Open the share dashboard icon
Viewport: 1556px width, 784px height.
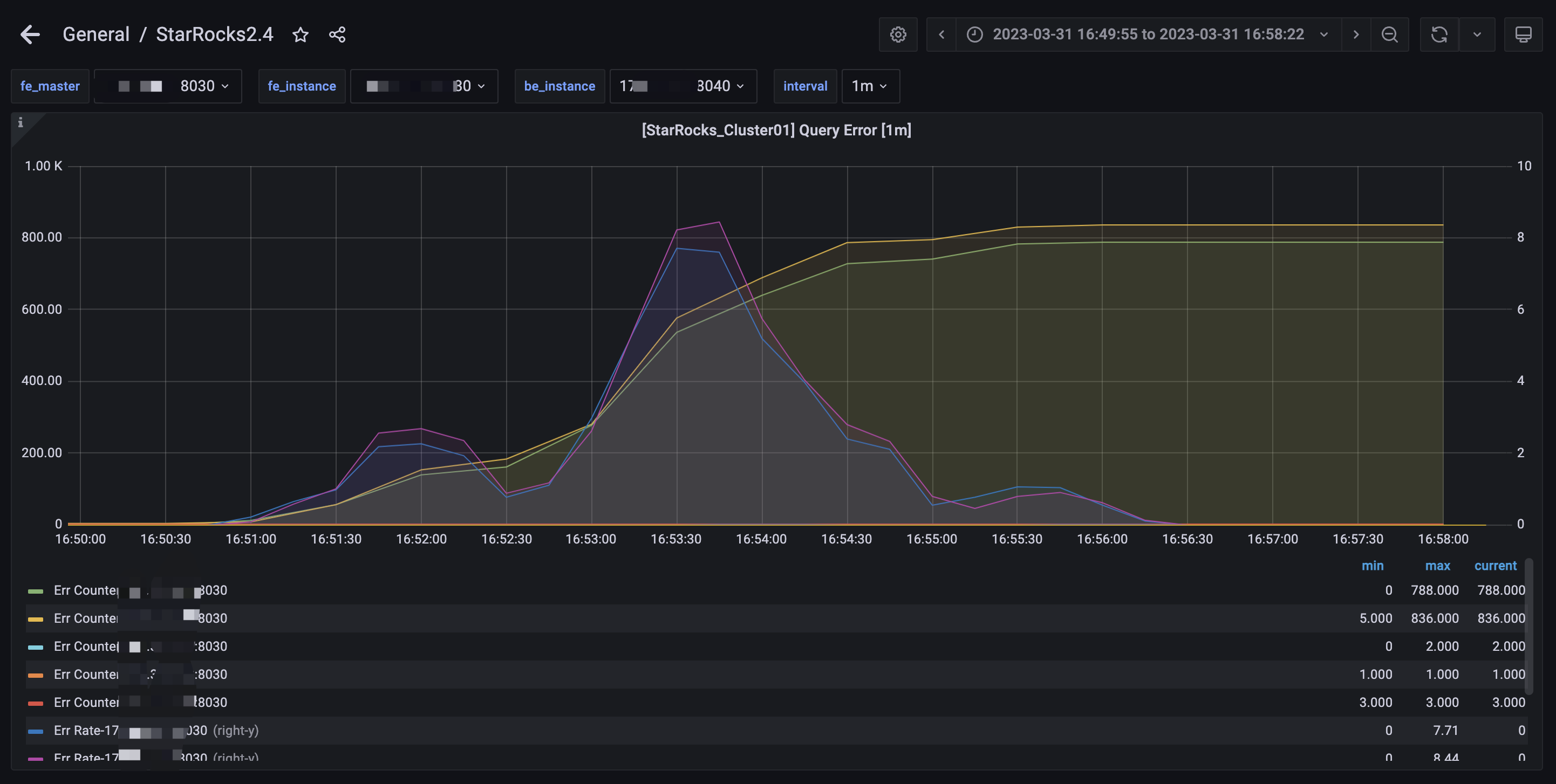click(337, 35)
